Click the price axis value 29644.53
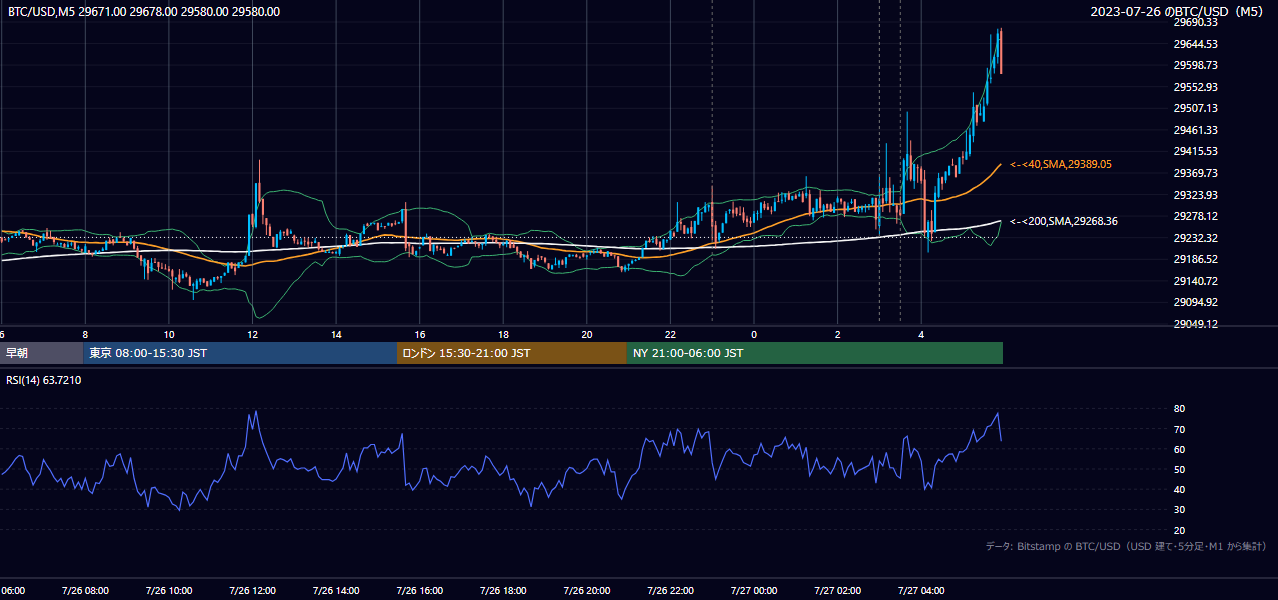This screenshot has width=1278, height=600. point(1195,44)
